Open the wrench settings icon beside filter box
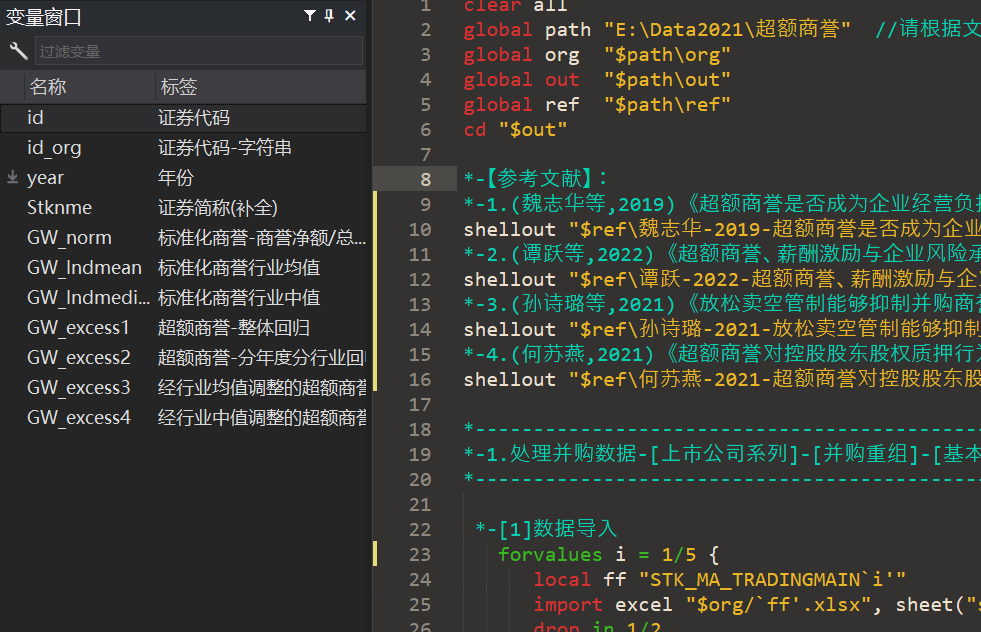This screenshot has width=981, height=632. [x=18, y=51]
